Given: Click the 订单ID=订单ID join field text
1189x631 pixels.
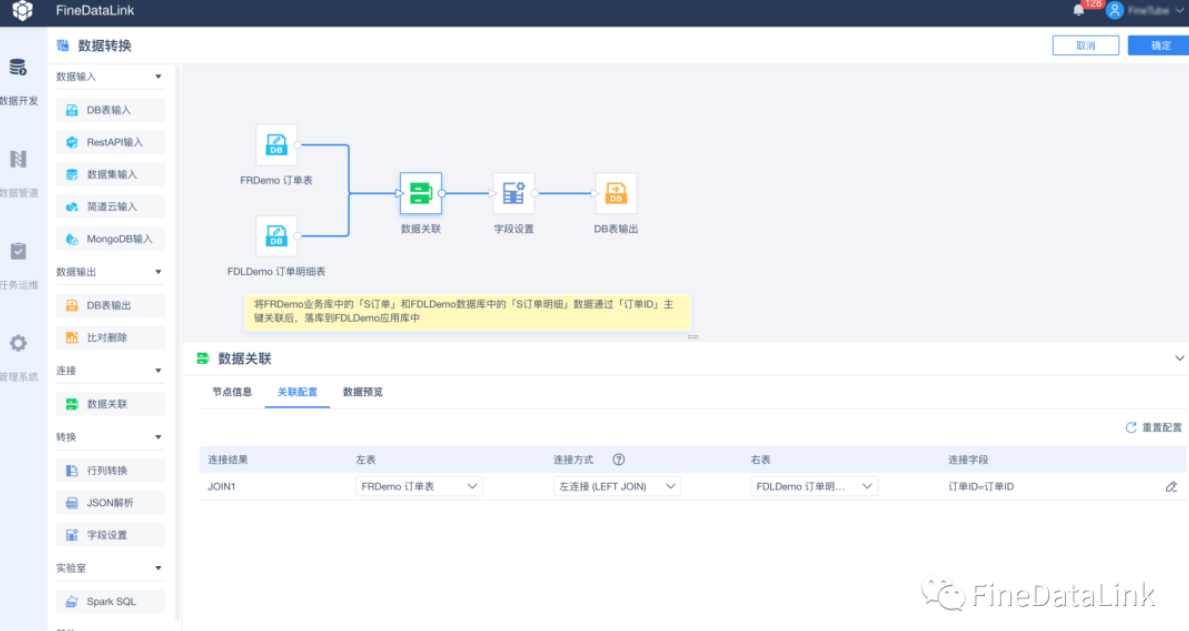Looking at the screenshot, I should point(980,487).
